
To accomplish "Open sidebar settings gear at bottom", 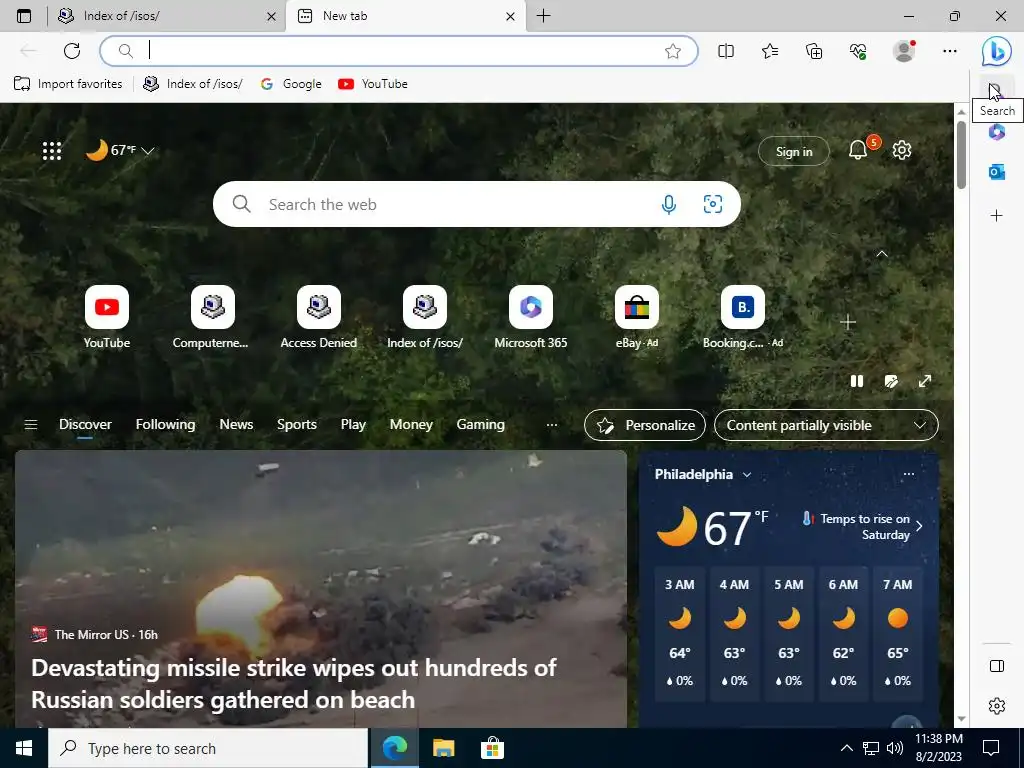I will 996,706.
